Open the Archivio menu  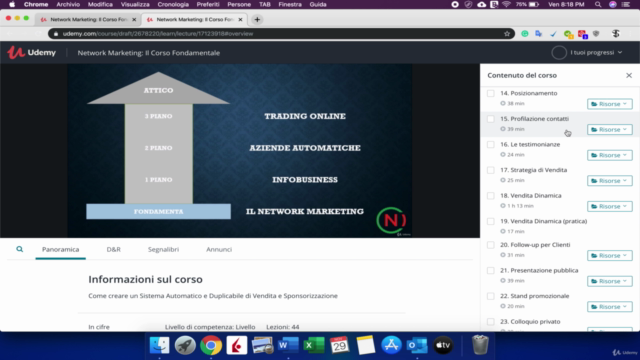tap(68, 4)
